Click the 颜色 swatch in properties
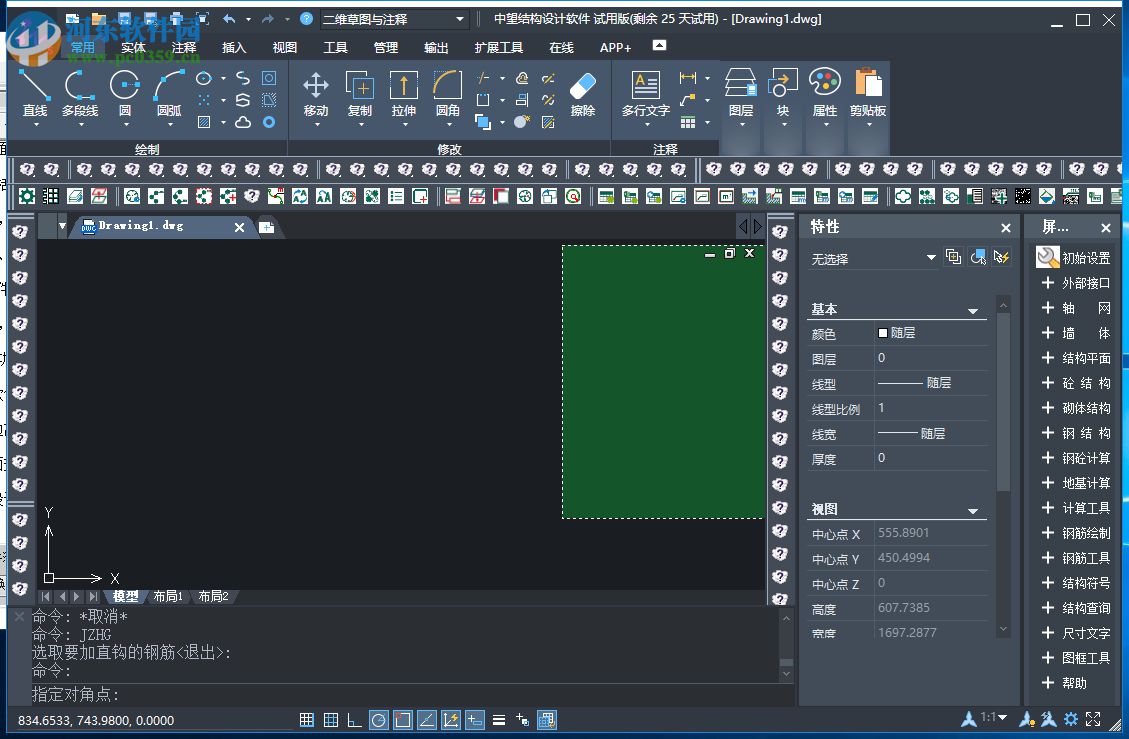 click(x=883, y=333)
